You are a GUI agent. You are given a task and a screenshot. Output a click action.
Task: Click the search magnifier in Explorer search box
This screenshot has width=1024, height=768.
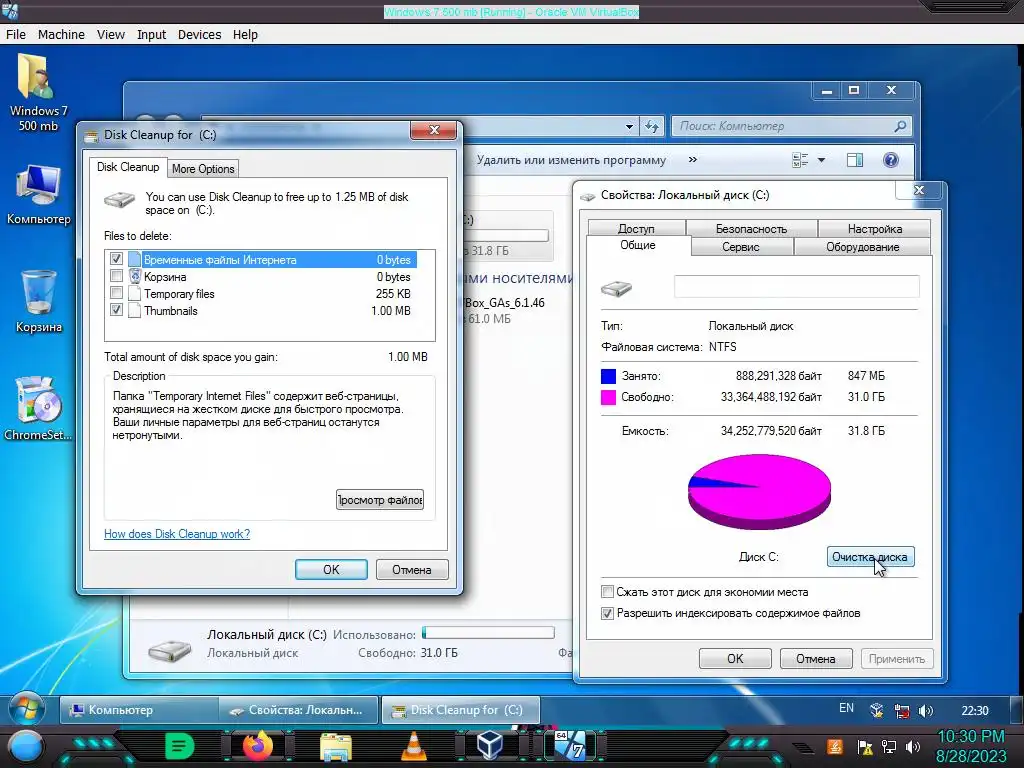coord(900,126)
